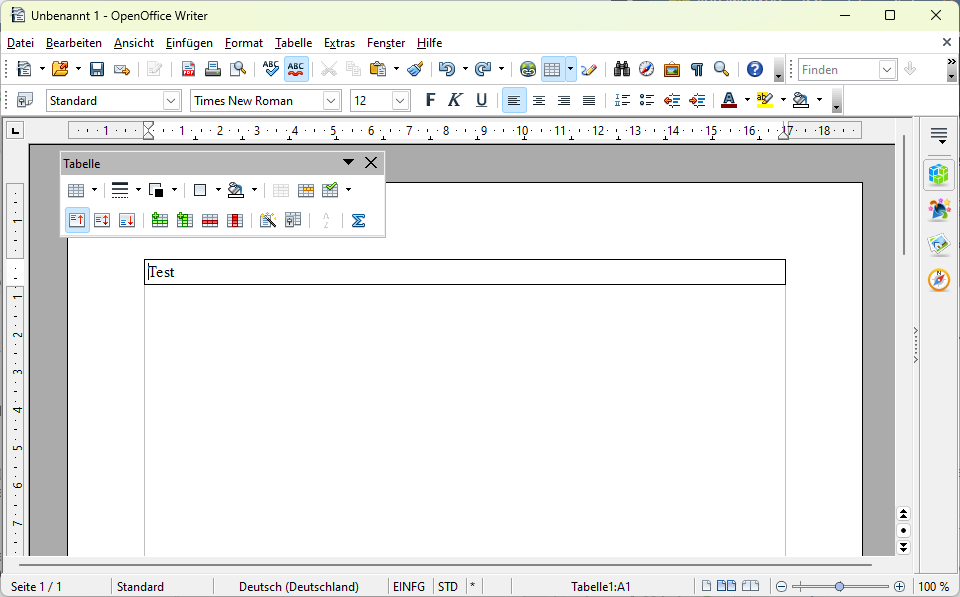Expand the Undo history dropdown arrow
Viewport: 960px width, 597px height.
465,69
